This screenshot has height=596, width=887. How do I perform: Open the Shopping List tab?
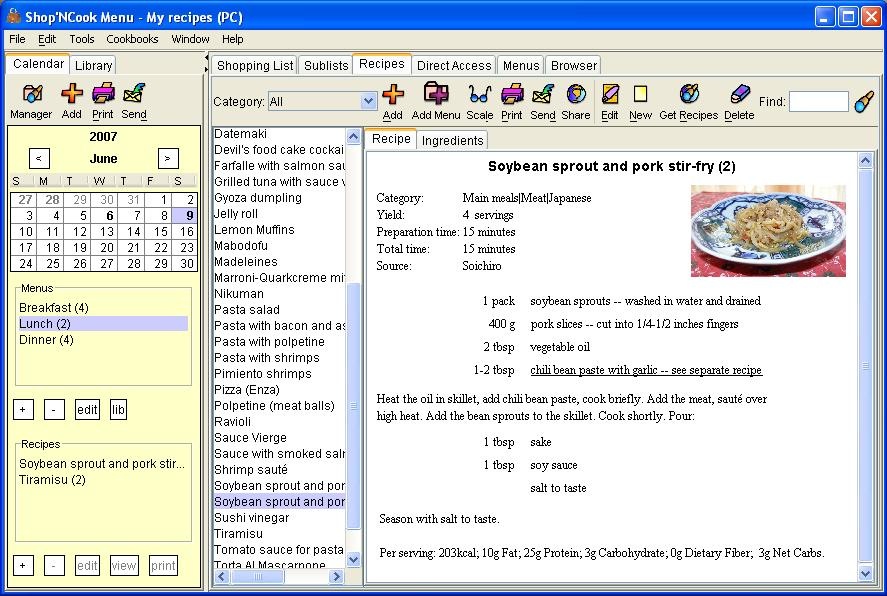point(255,66)
